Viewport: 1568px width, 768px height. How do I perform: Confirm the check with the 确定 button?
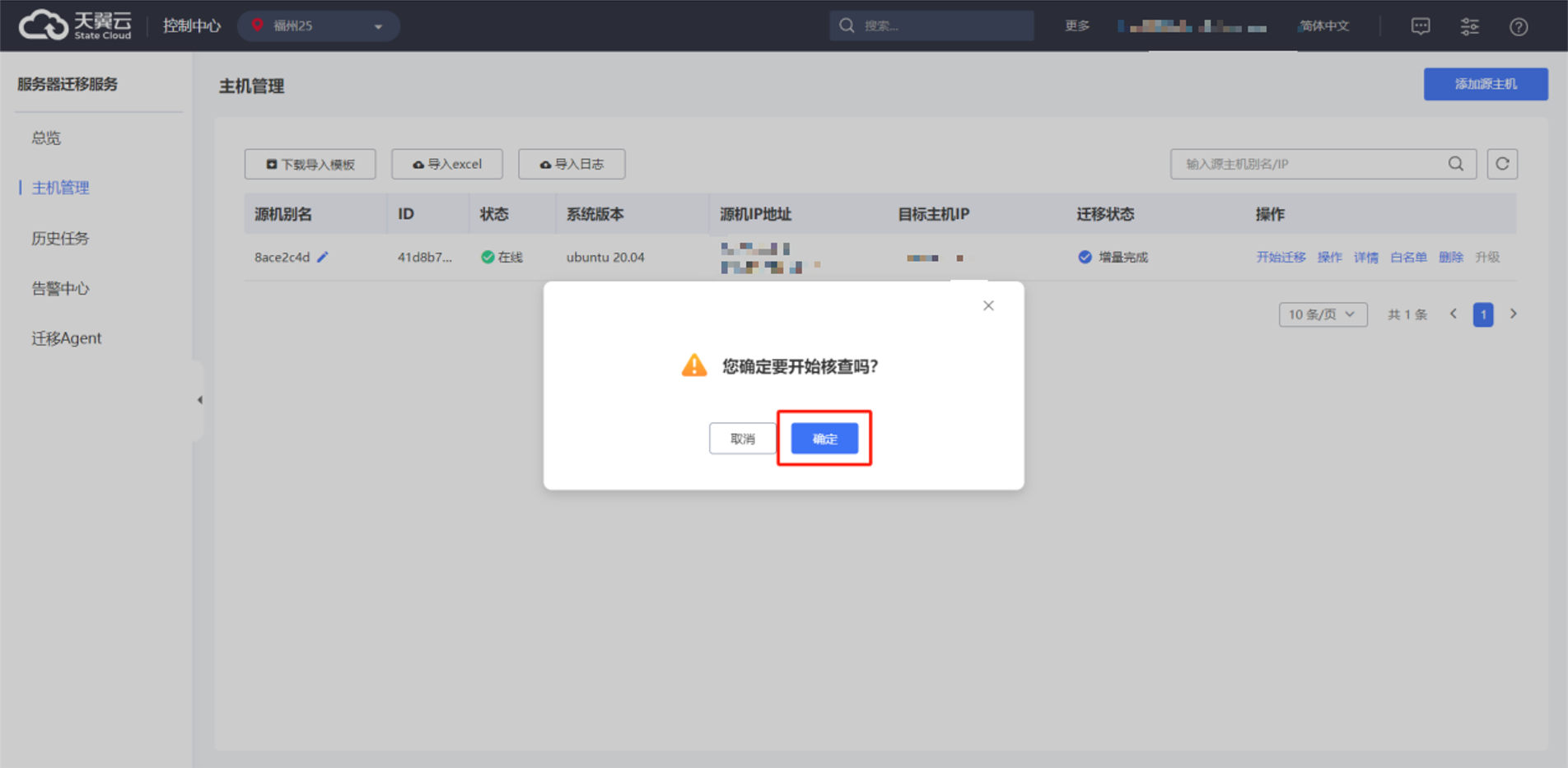[824, 439]
